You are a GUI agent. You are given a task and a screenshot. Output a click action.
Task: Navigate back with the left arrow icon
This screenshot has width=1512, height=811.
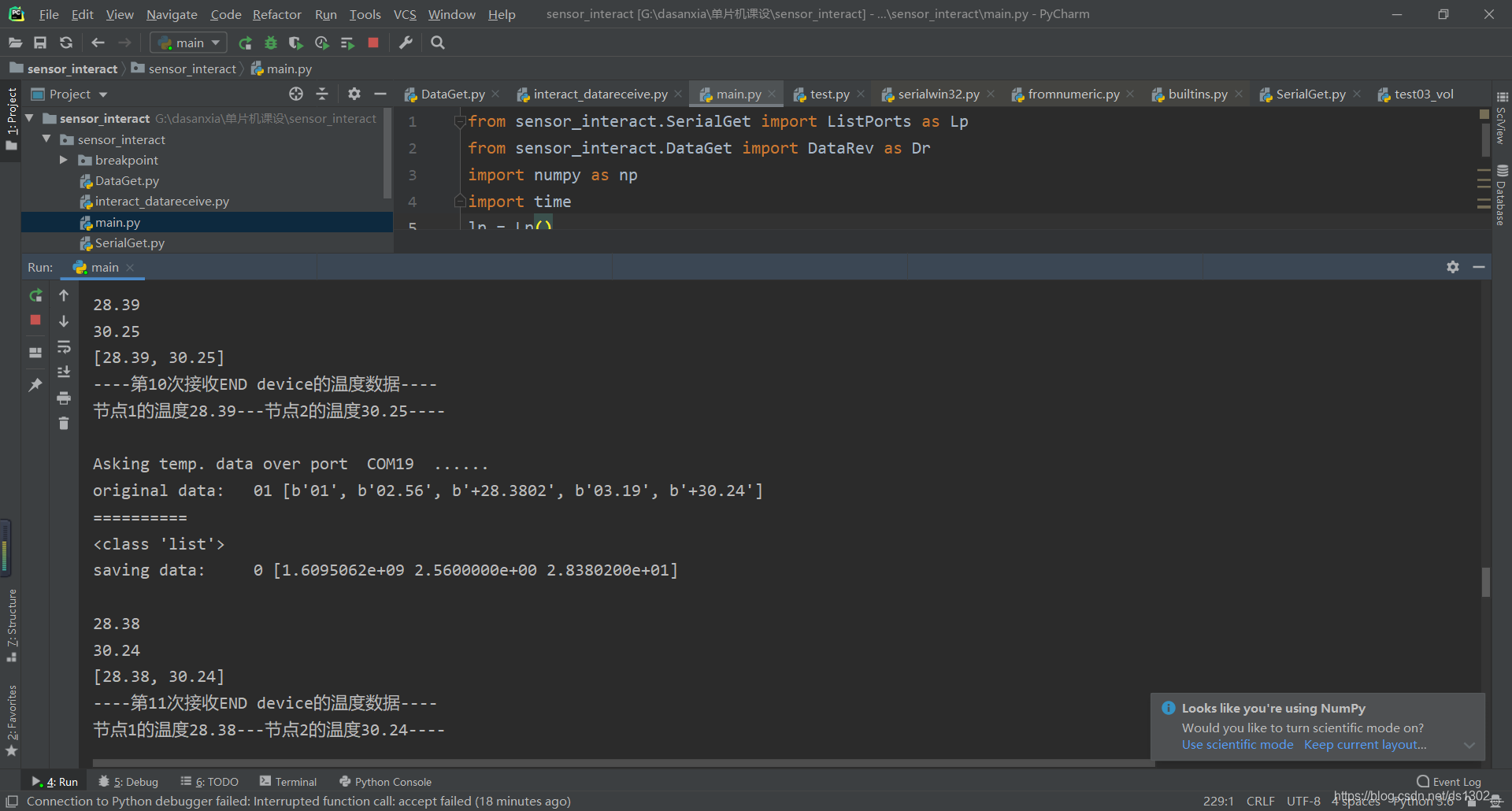click(98, 43)
